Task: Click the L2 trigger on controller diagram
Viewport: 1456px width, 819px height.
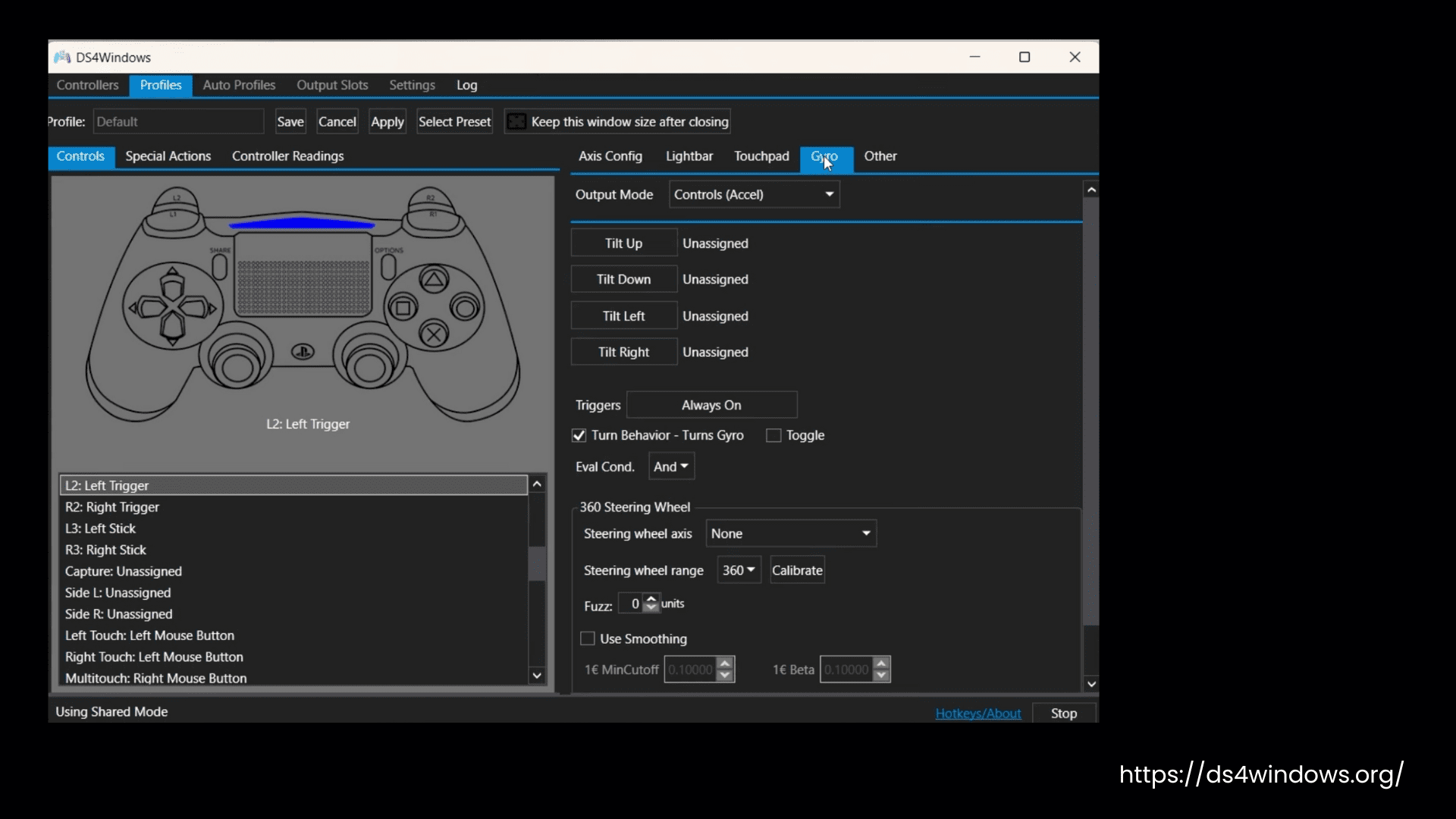Action: [176, 199]
